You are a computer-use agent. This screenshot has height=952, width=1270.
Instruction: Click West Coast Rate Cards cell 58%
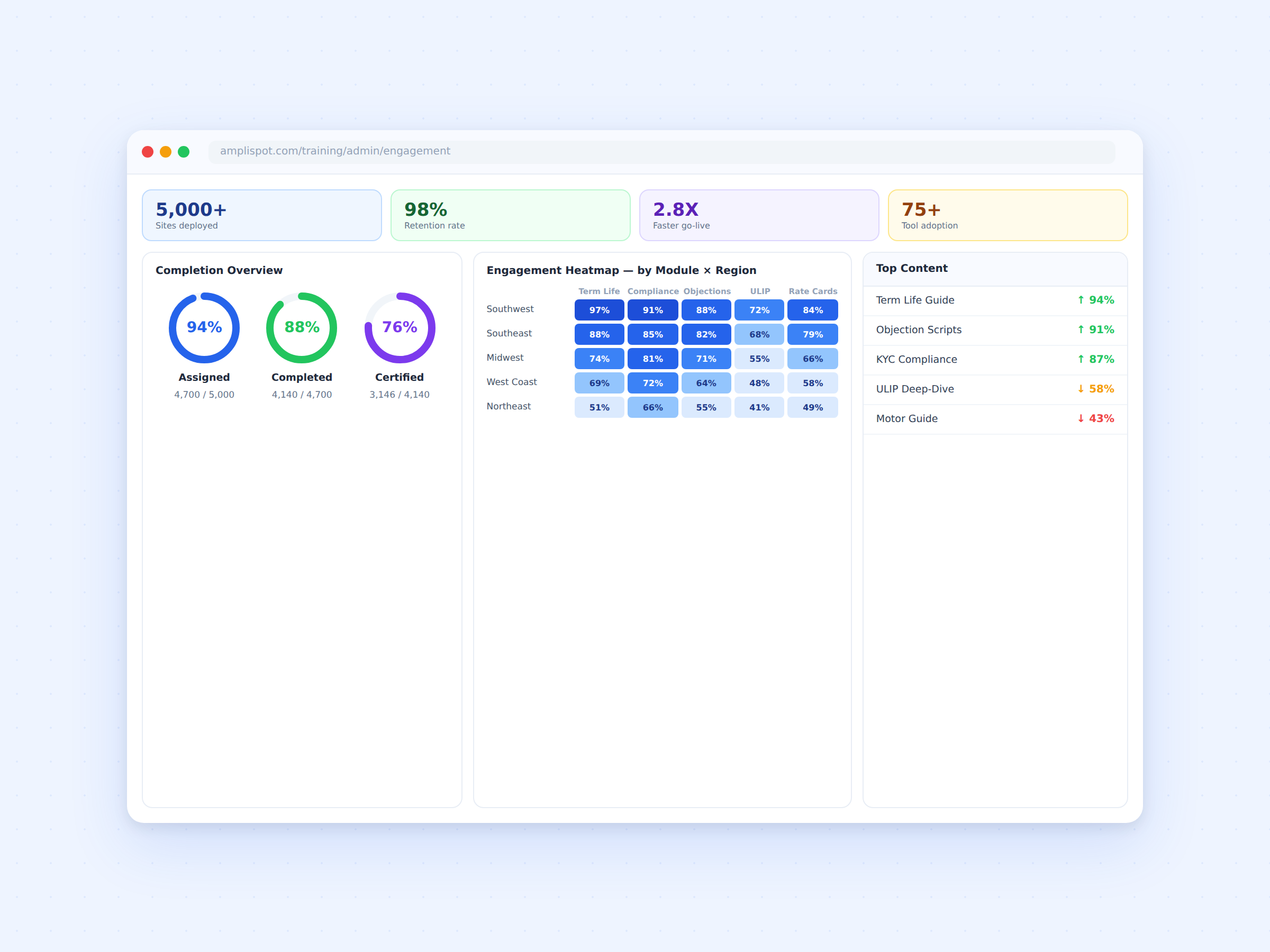(x=813, y=383)
